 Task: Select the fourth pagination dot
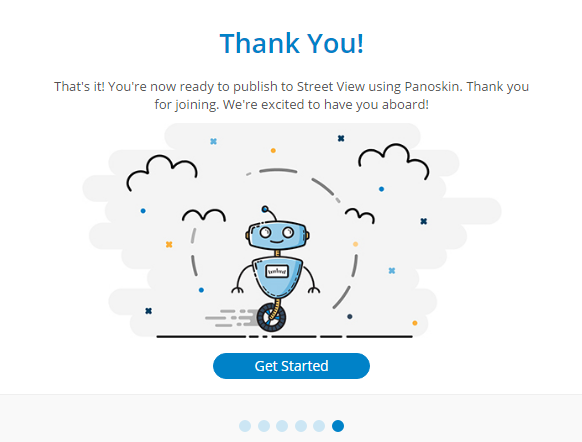[x=301, y=426]
